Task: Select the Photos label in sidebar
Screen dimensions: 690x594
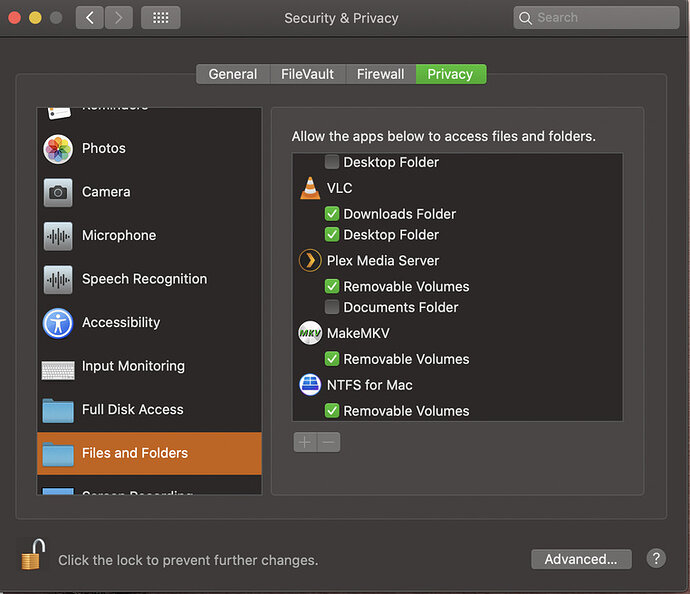Action: click(104, 149)
